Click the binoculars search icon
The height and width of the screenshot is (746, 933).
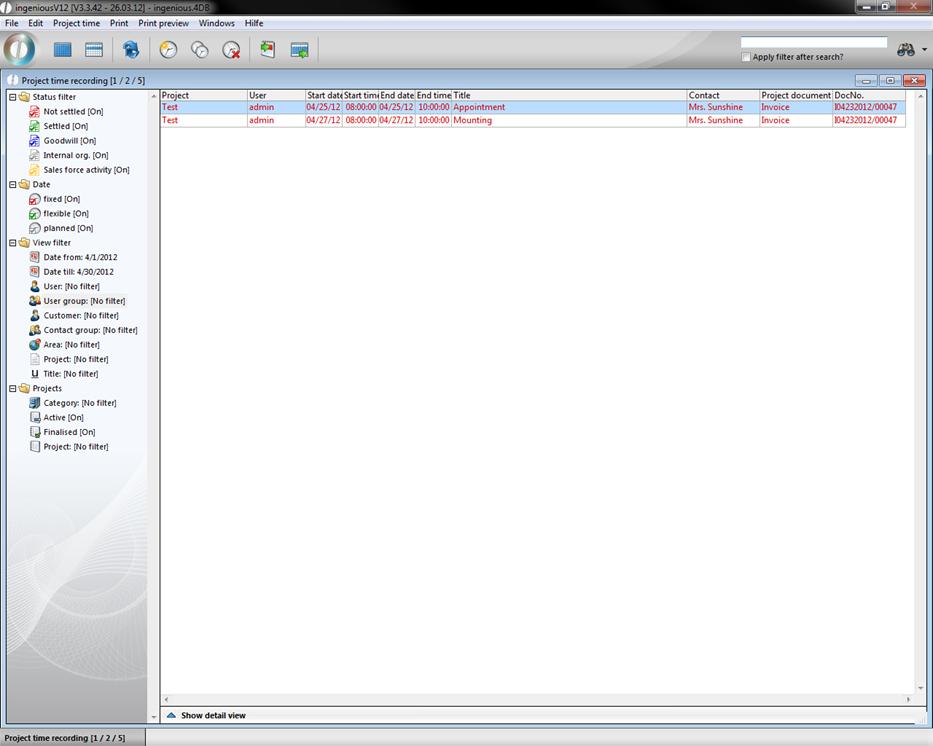click(x=906, y=50)
